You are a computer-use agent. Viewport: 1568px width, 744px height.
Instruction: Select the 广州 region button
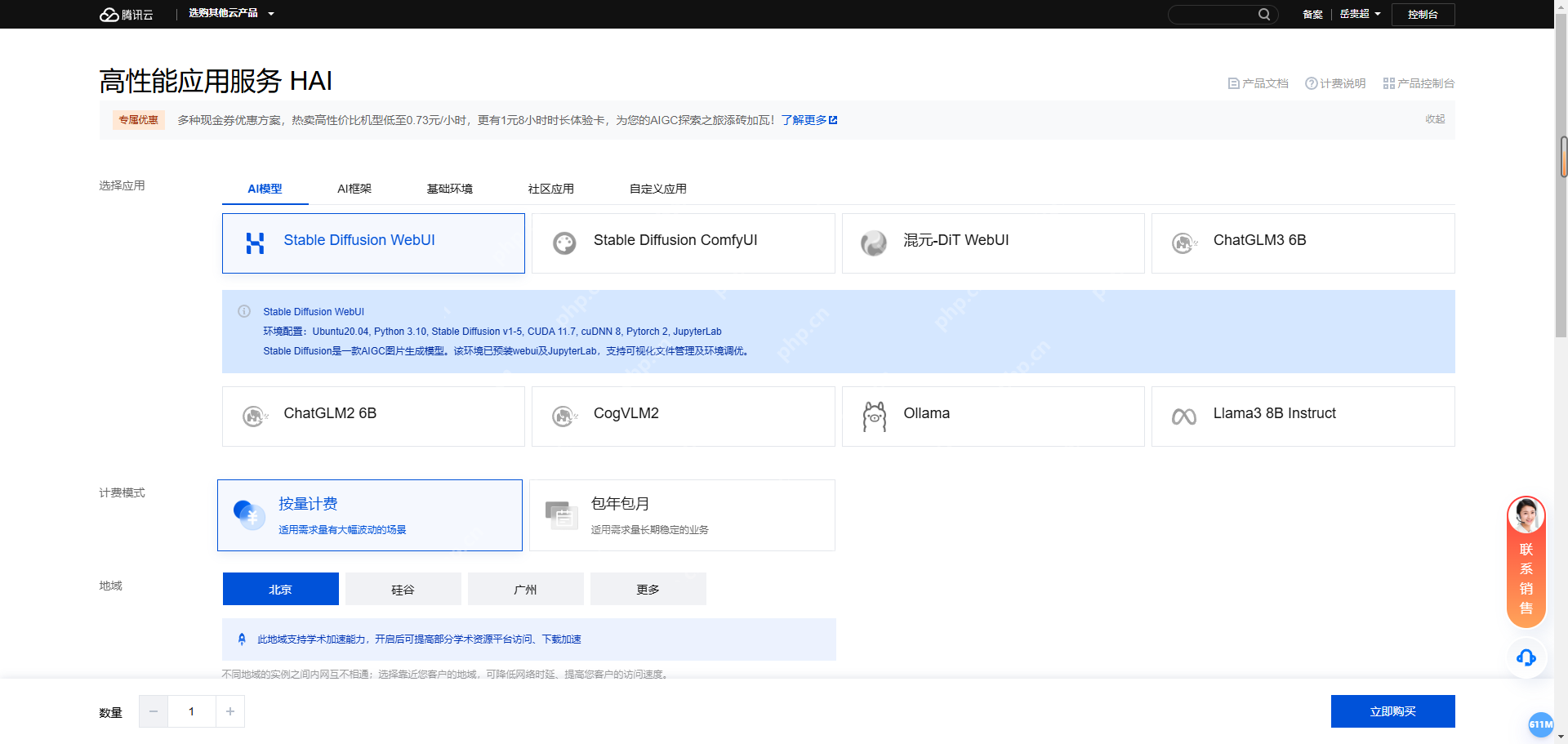coord(526,589)
